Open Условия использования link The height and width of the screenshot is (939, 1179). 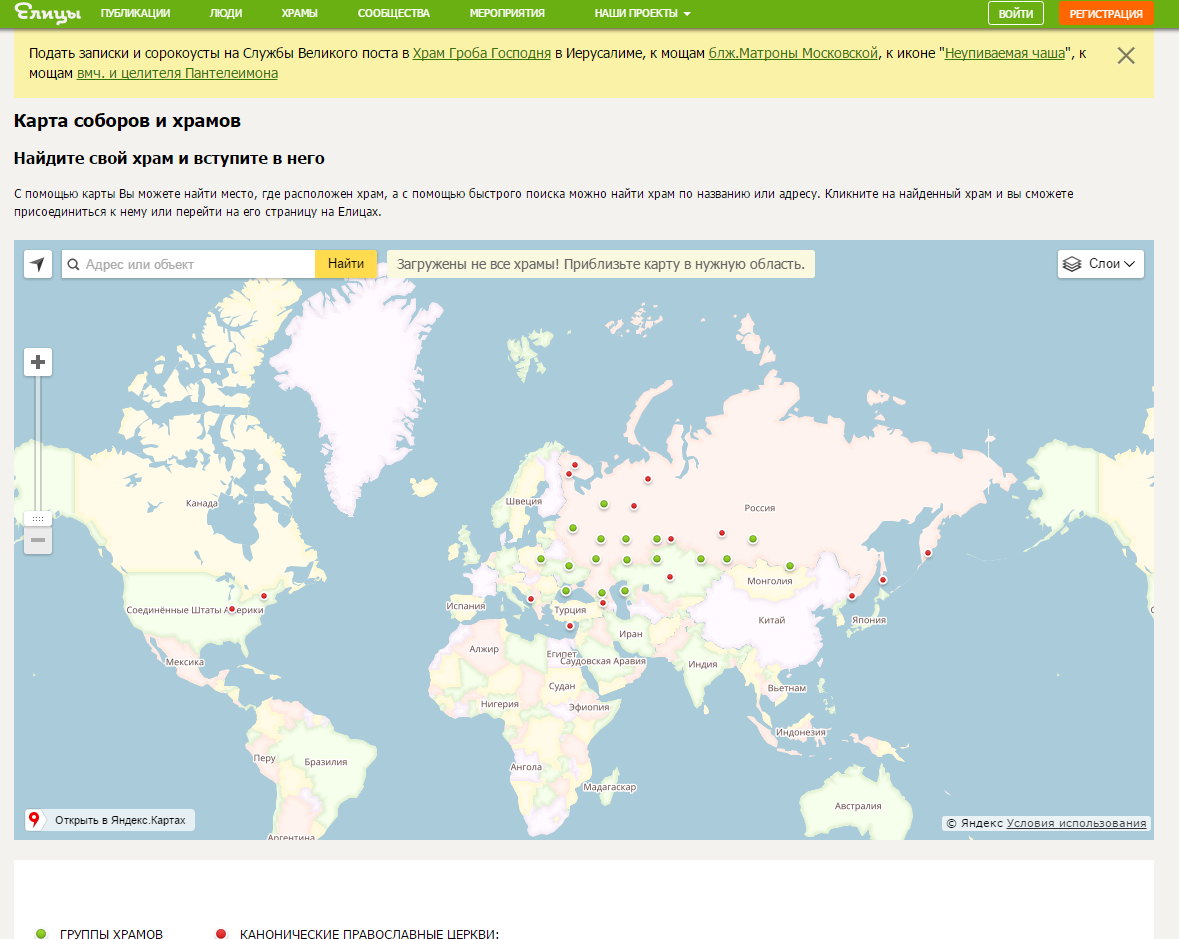point(1076,823)
